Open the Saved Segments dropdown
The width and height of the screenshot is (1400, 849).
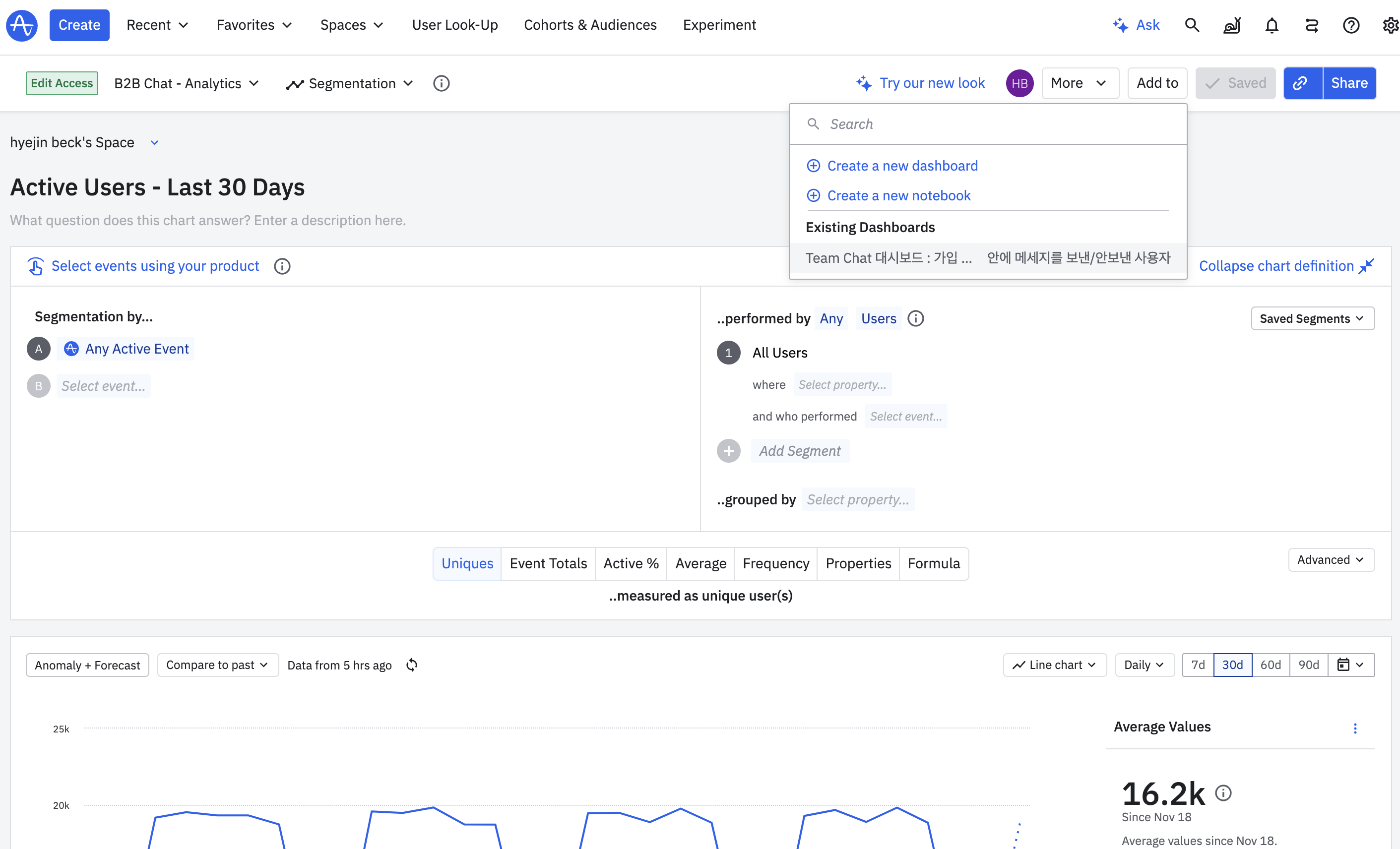coord(1312,318)
